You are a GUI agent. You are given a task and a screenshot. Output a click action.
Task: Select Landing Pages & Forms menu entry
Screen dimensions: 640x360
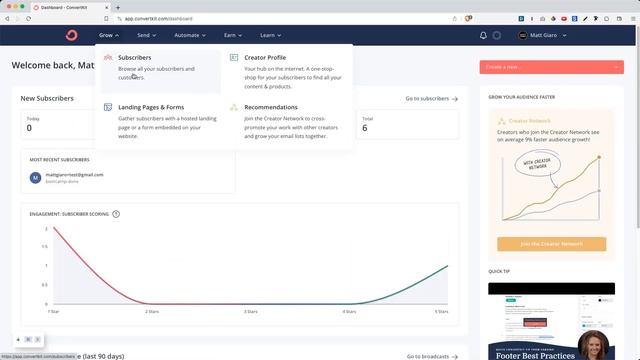[x=160, y=121]
